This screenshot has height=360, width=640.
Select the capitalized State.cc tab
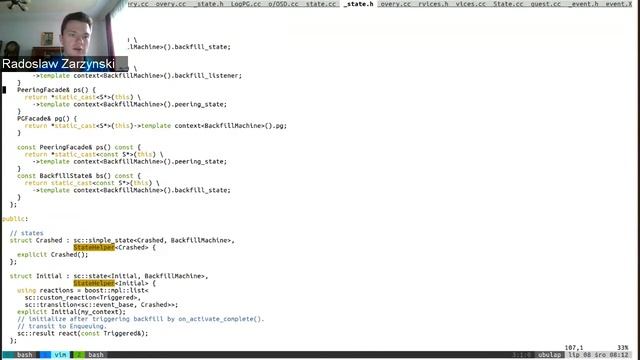508,4
